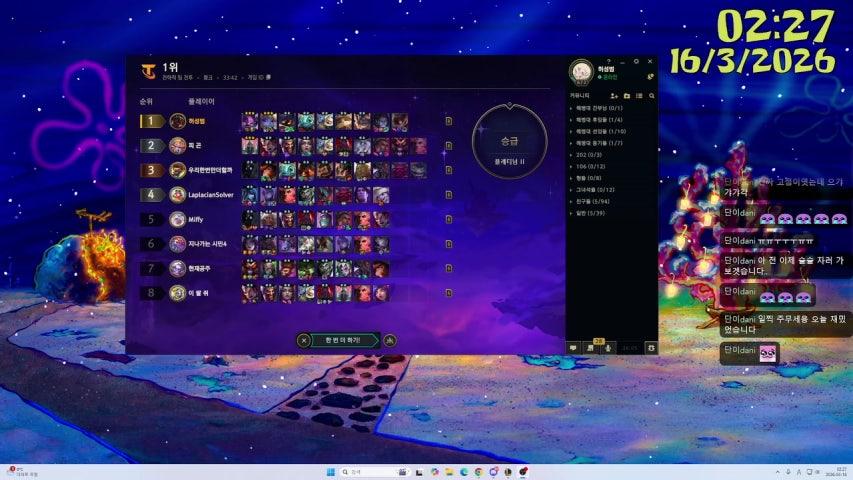Image resolution: width=853 pixels, height=480 pixels.
Task: Open the friend search magnifier icon
Action: (x=651, y=96)
